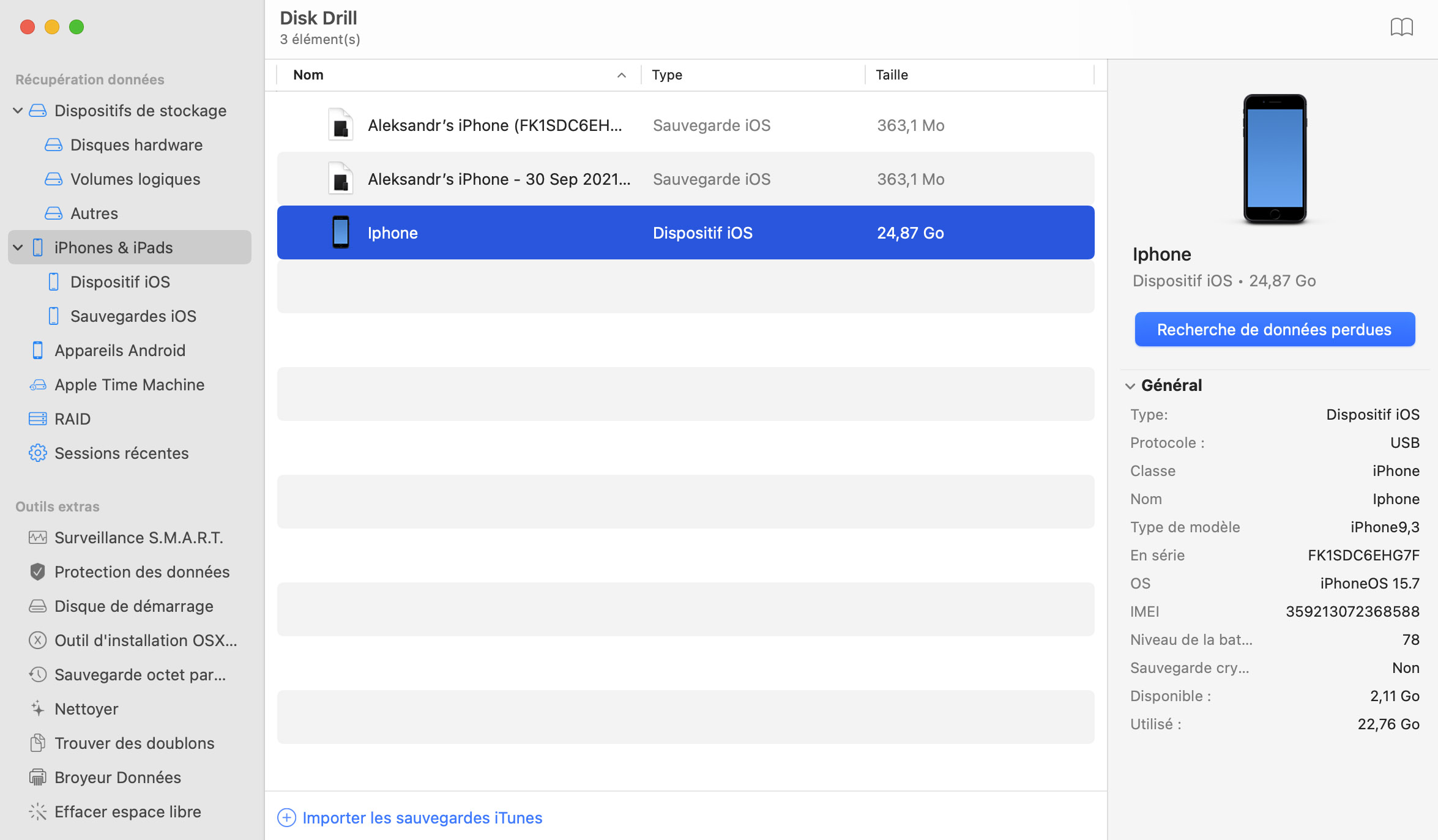Click the 24,87 Go size cell
This screenshot has width=1438, height=840.
pos(911,232)
